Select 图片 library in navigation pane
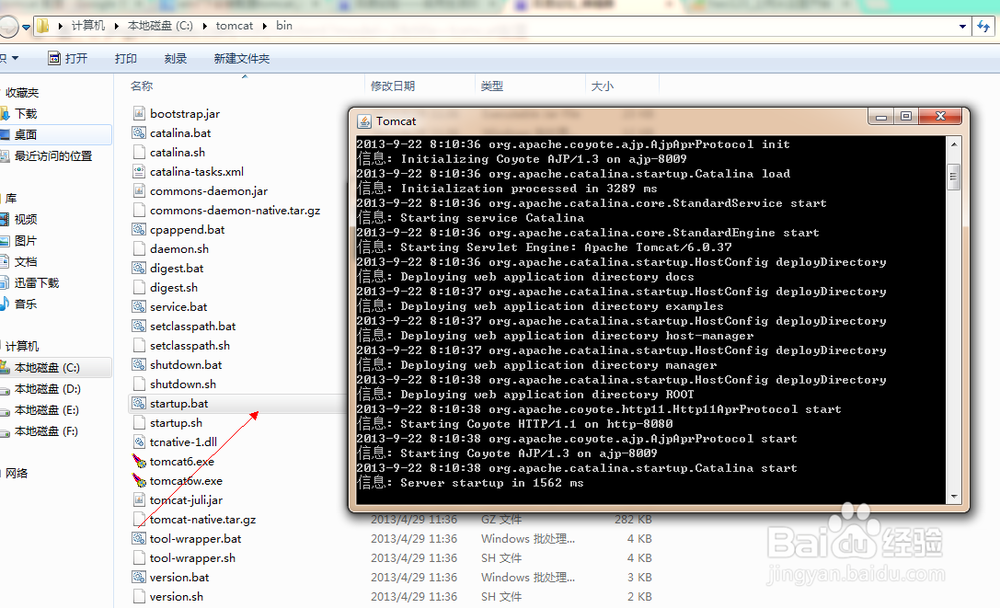This screenshot has height=608, width=1000. click(26, 241)
